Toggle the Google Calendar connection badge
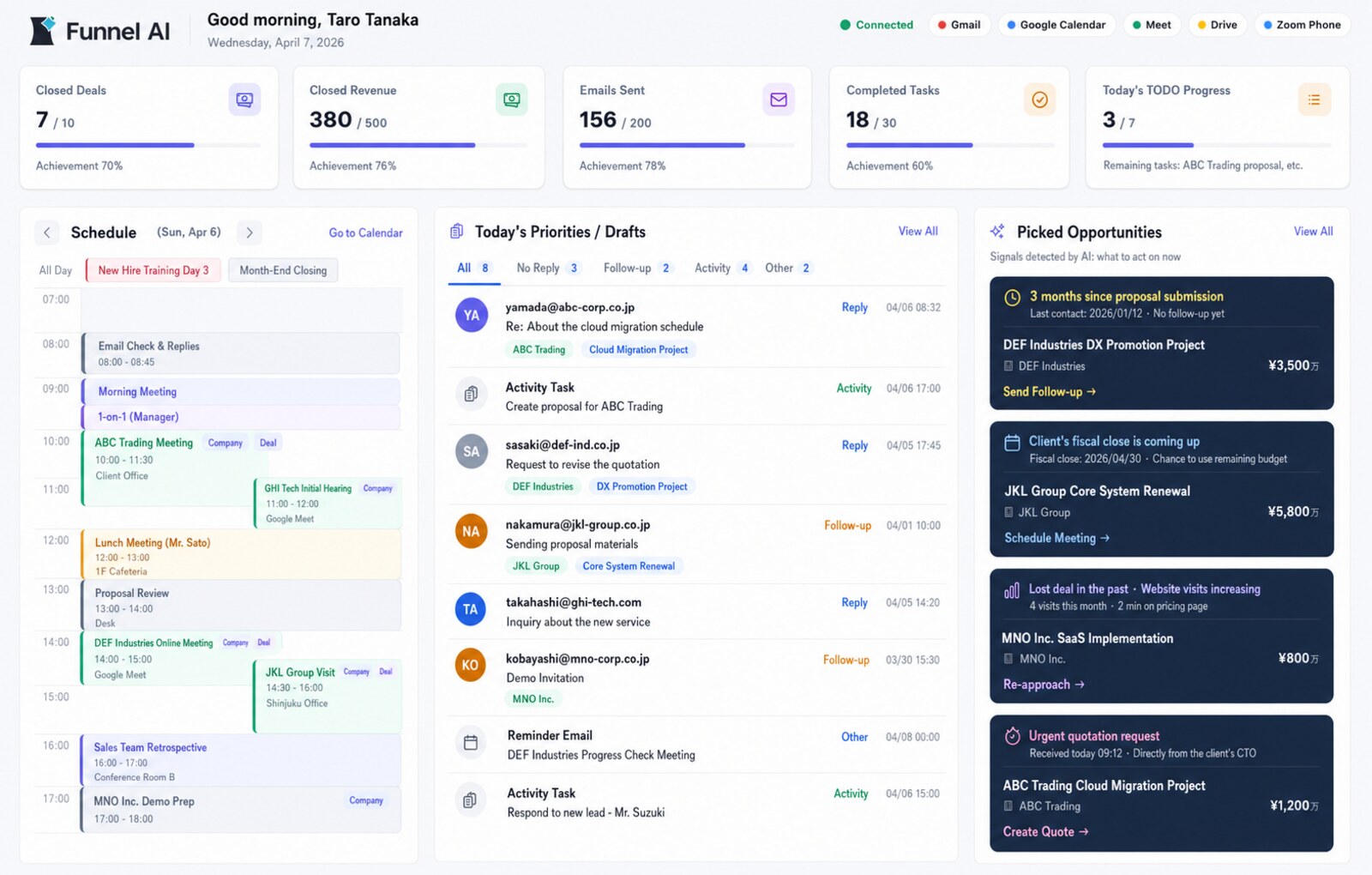1372x875 pixels. click(x=1056, y=25)
